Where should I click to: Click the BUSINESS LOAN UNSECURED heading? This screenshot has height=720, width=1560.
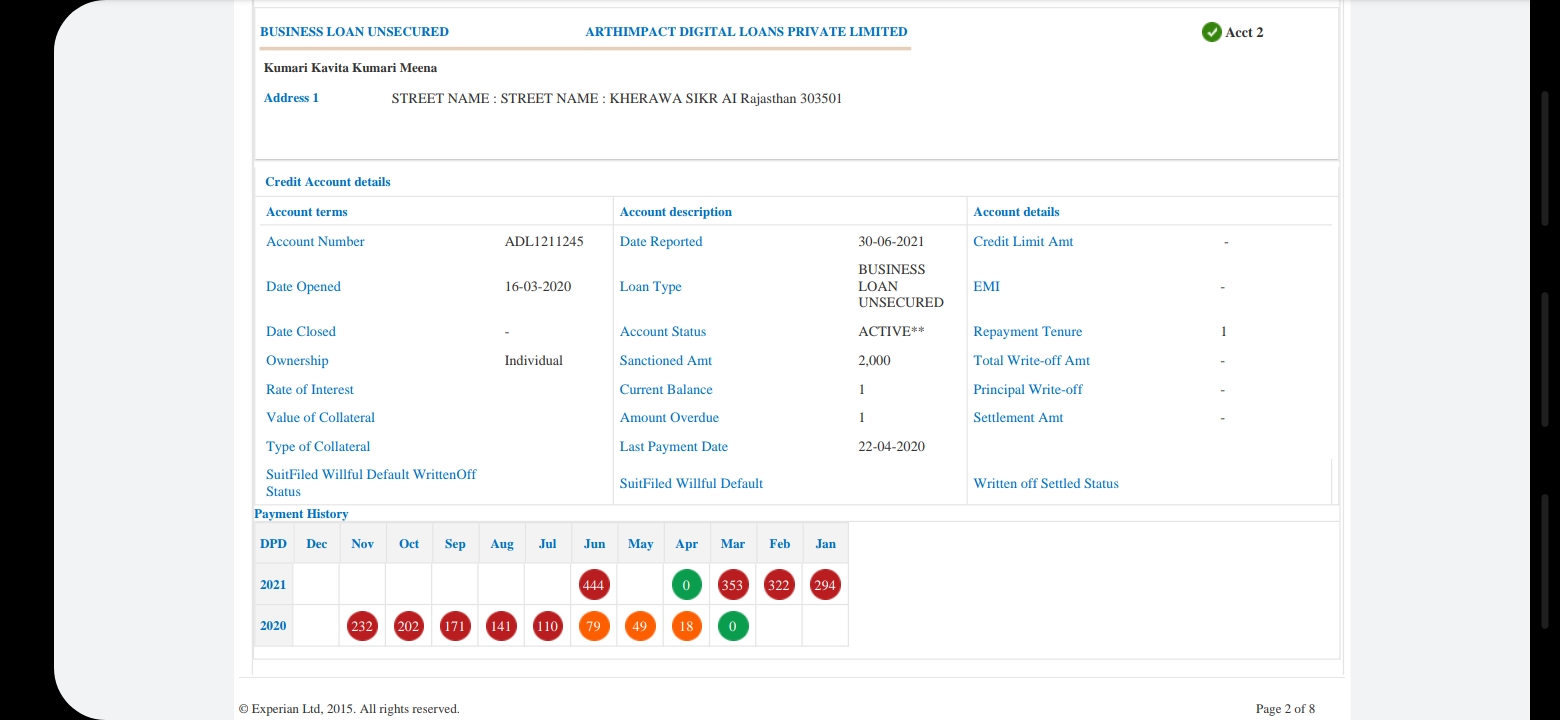click(x=354, y=32)
